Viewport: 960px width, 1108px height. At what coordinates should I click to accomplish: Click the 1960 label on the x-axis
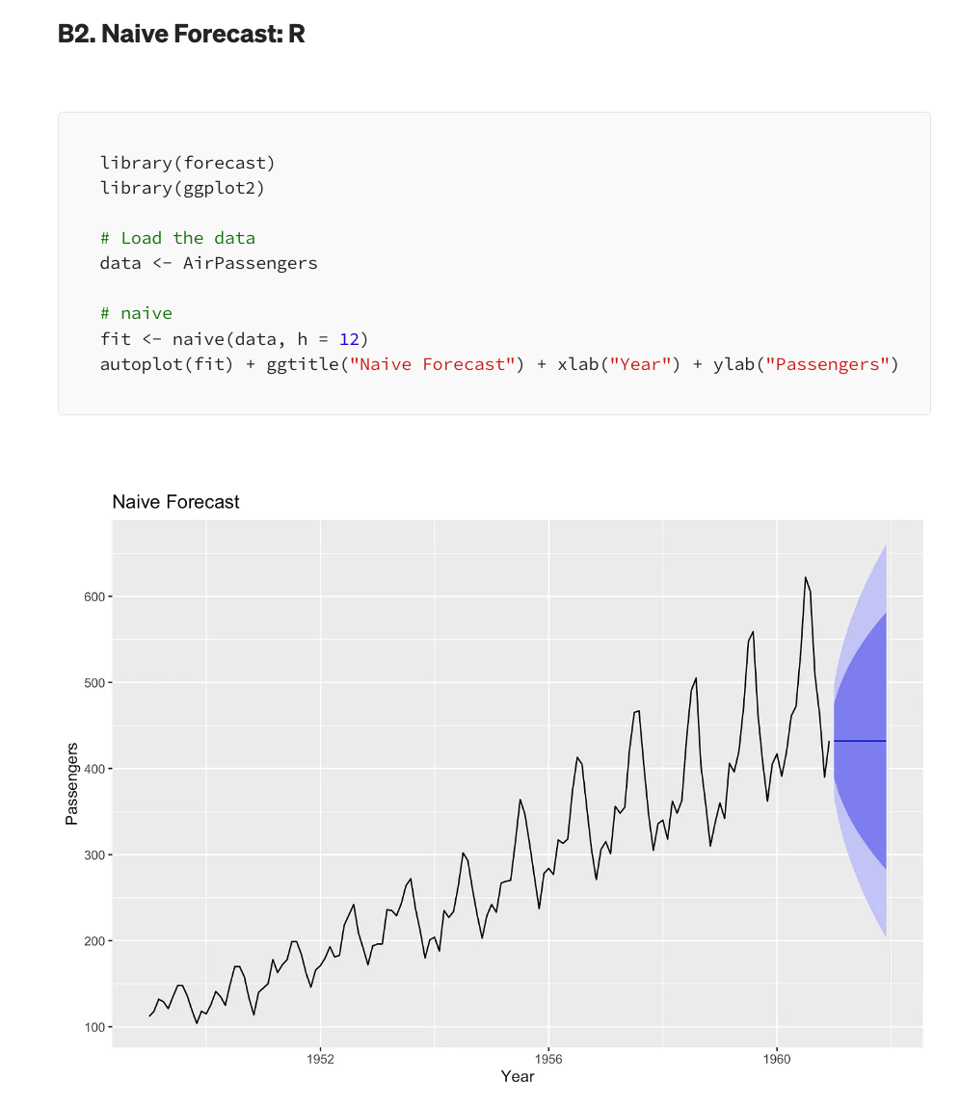(777, 1059)
